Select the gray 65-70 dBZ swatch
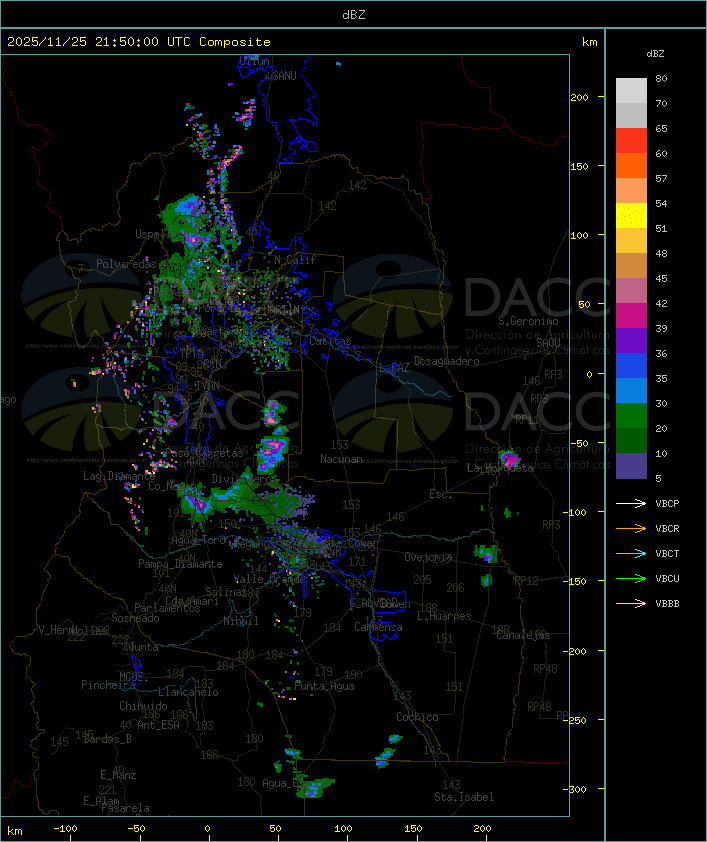This screenshot has width=707, height=842. pos(631,115)
